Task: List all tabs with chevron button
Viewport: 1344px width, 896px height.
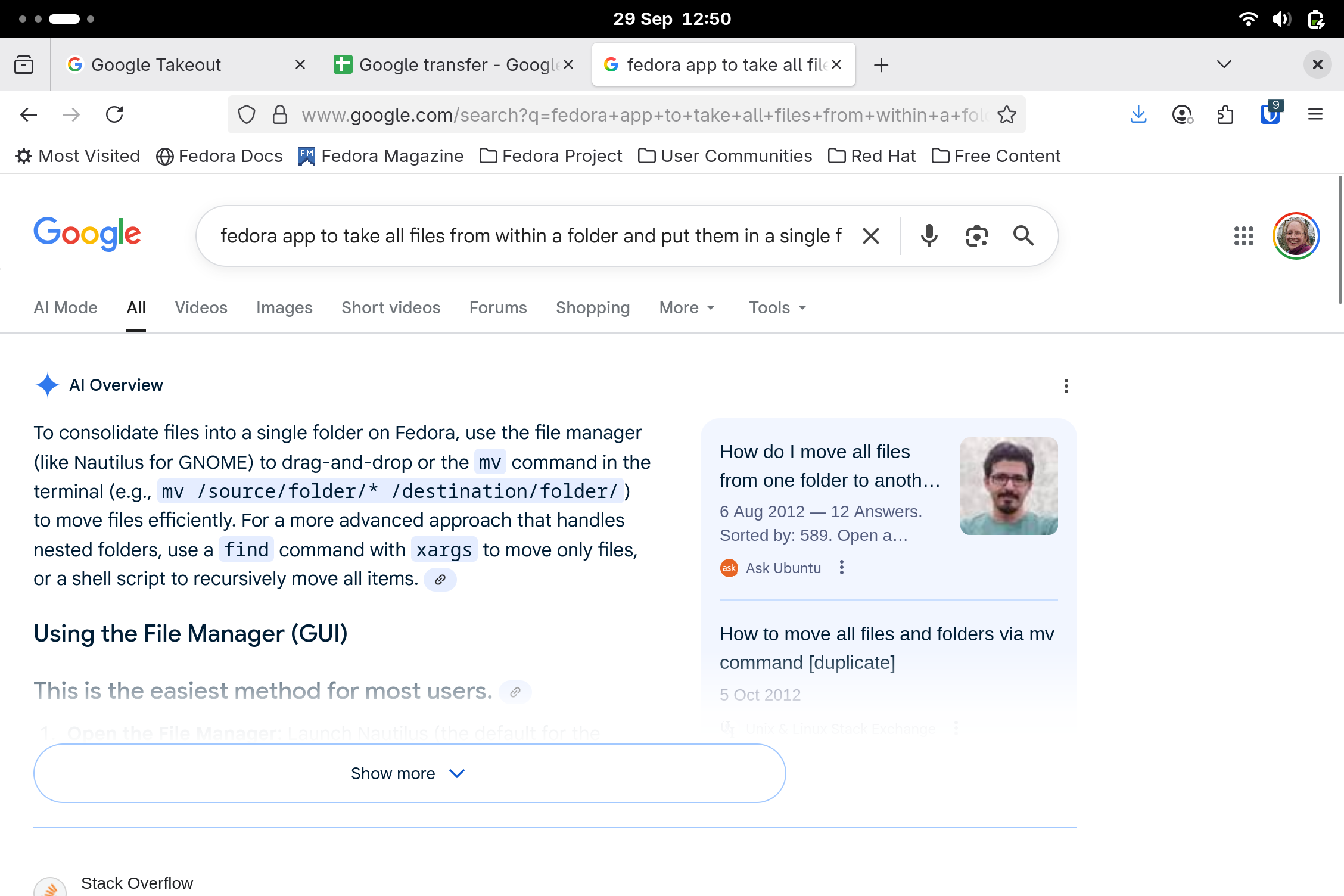Action: [1224, 64]
